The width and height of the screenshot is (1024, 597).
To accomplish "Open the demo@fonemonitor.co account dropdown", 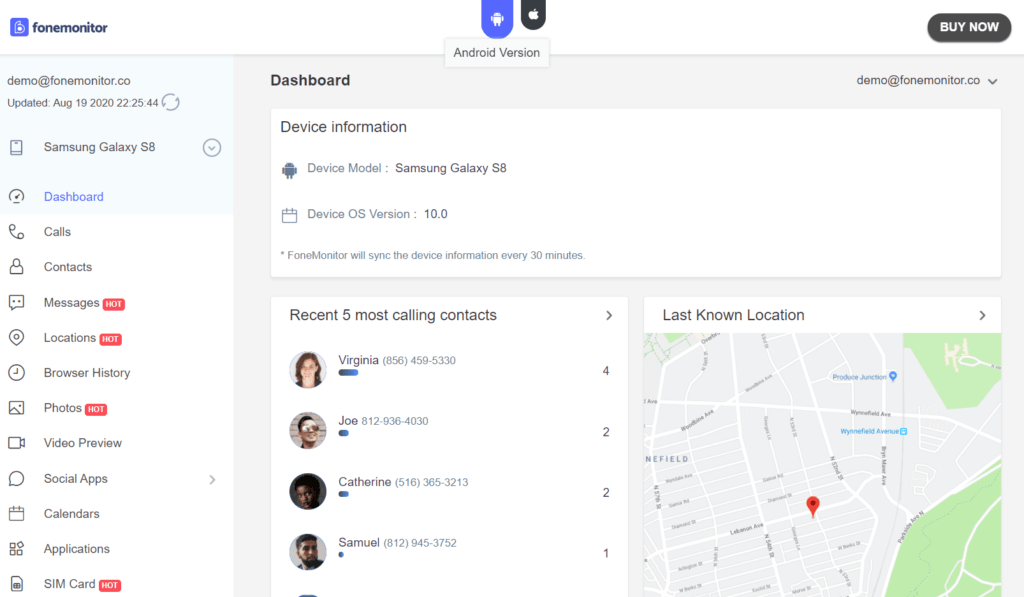I will (x=927, y=80).
